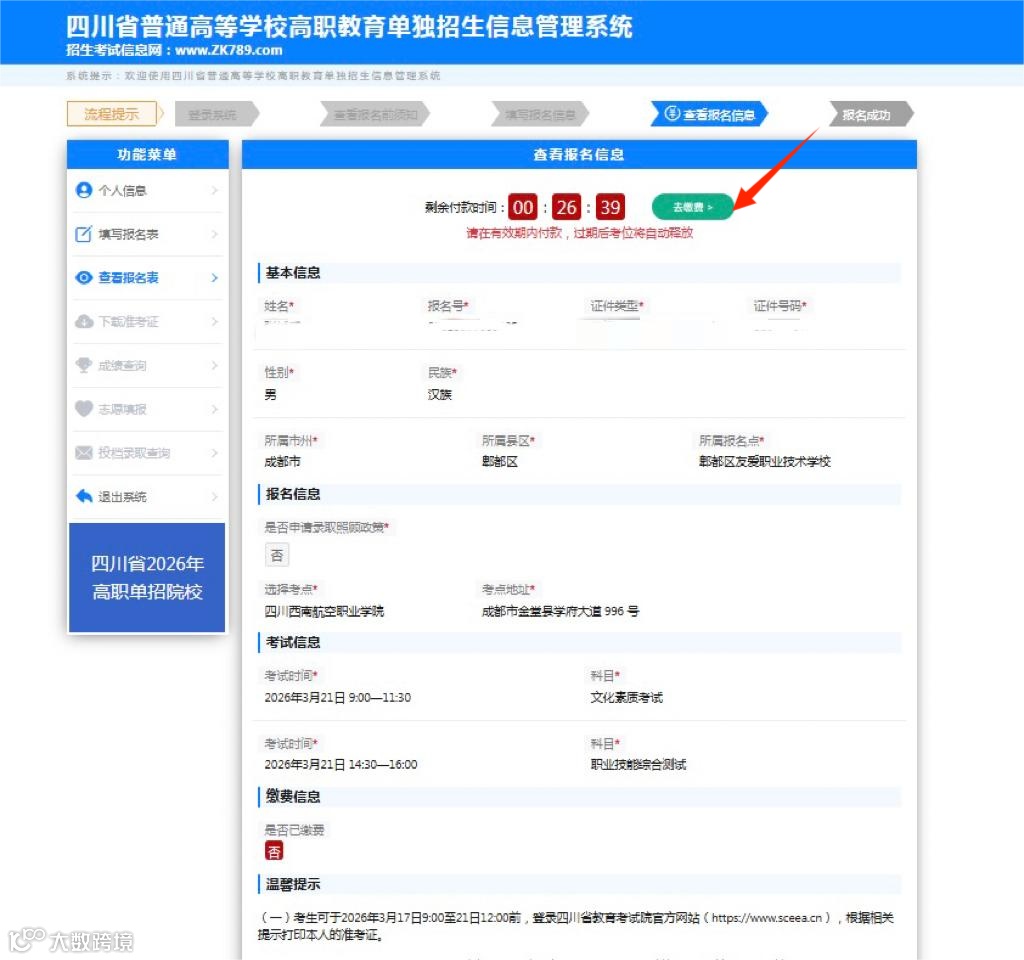Click the 基本信息 section heading
1024x960 pixels.
(293, 272)
